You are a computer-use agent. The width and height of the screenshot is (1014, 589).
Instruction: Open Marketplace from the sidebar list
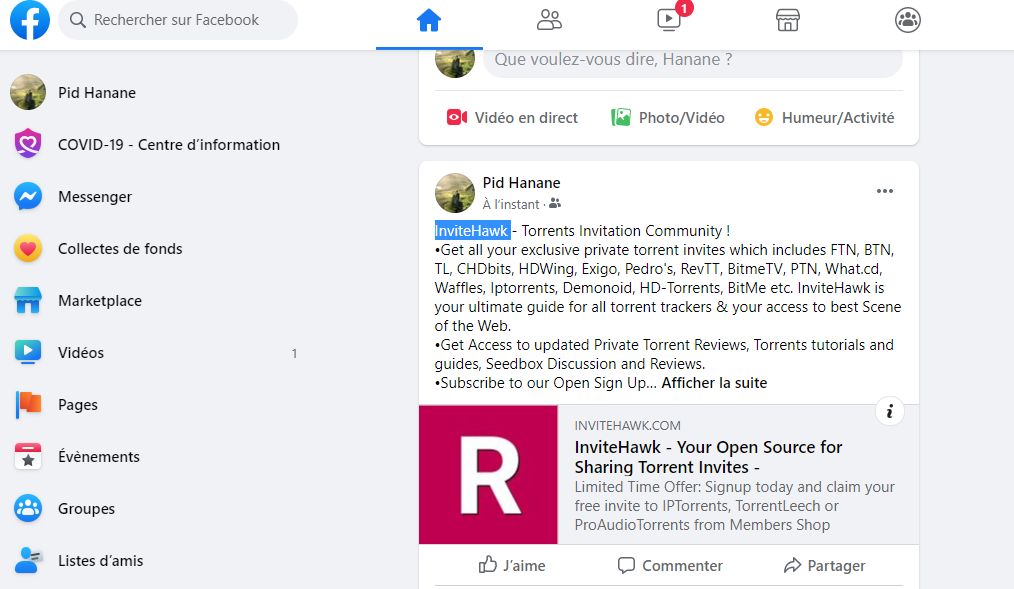(x=100, y=301)
